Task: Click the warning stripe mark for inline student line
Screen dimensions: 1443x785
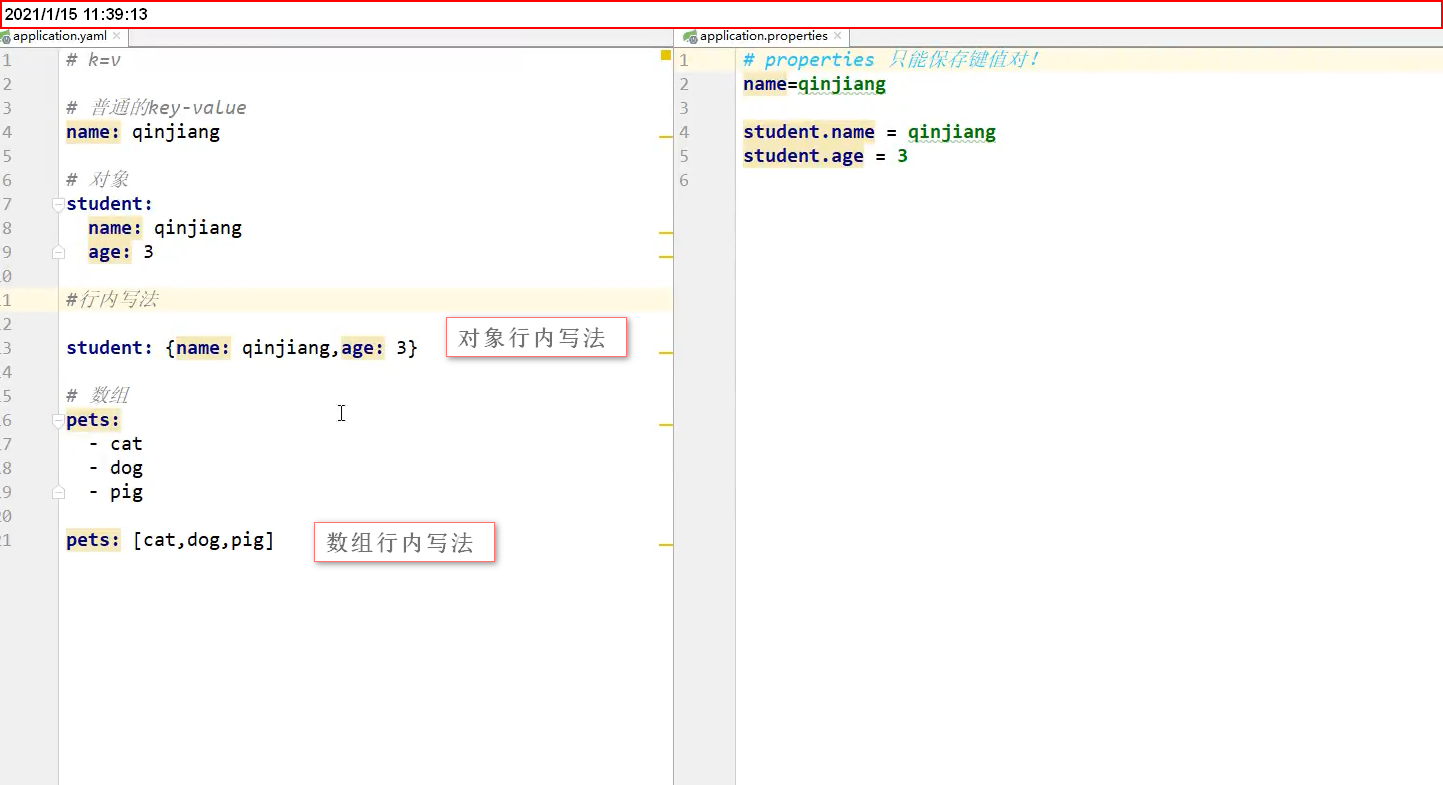Action: tap(666, 353)
